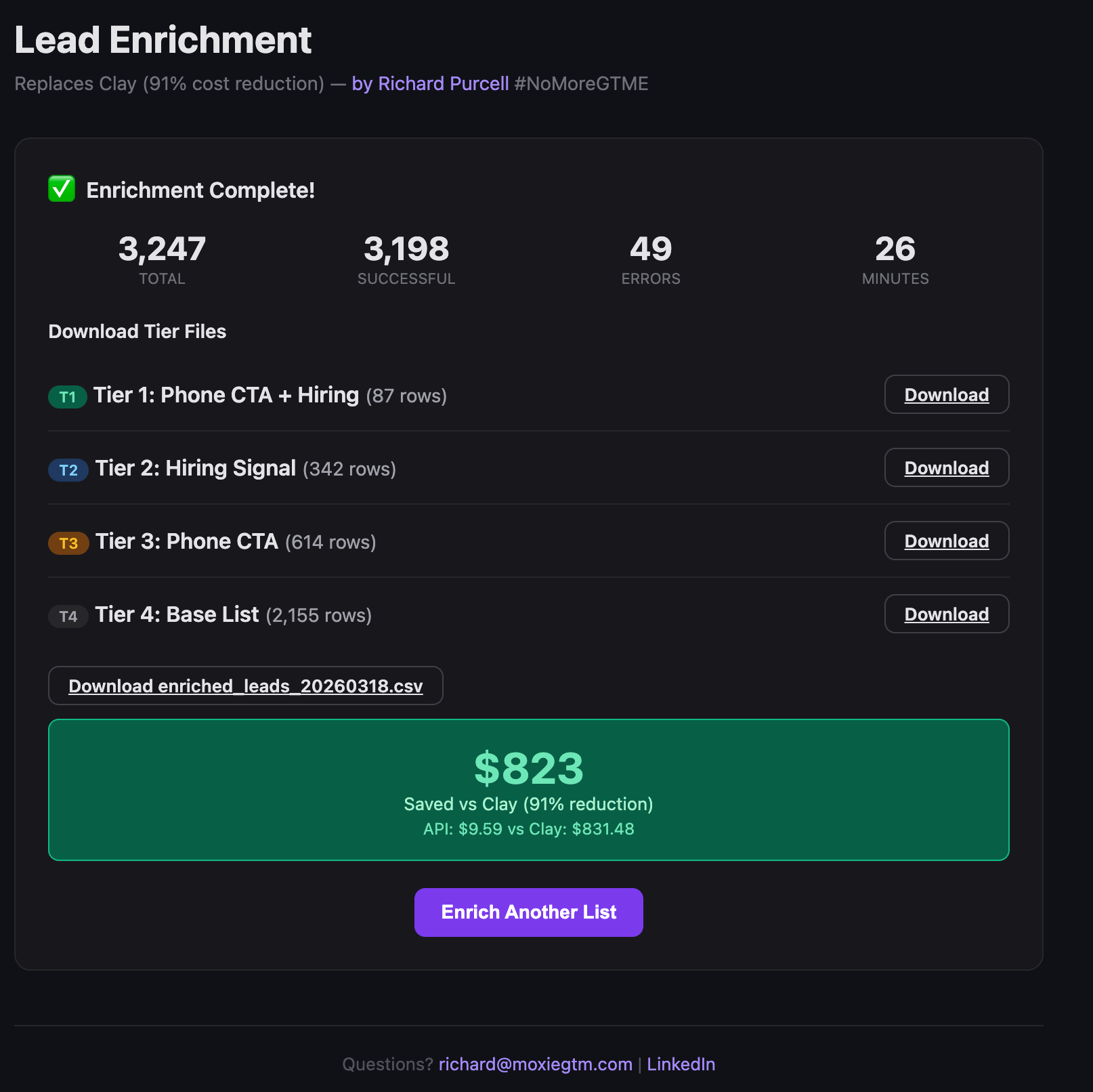Download the Tier 4 Base List file
1093x1092 pixels.
(947, 614)
